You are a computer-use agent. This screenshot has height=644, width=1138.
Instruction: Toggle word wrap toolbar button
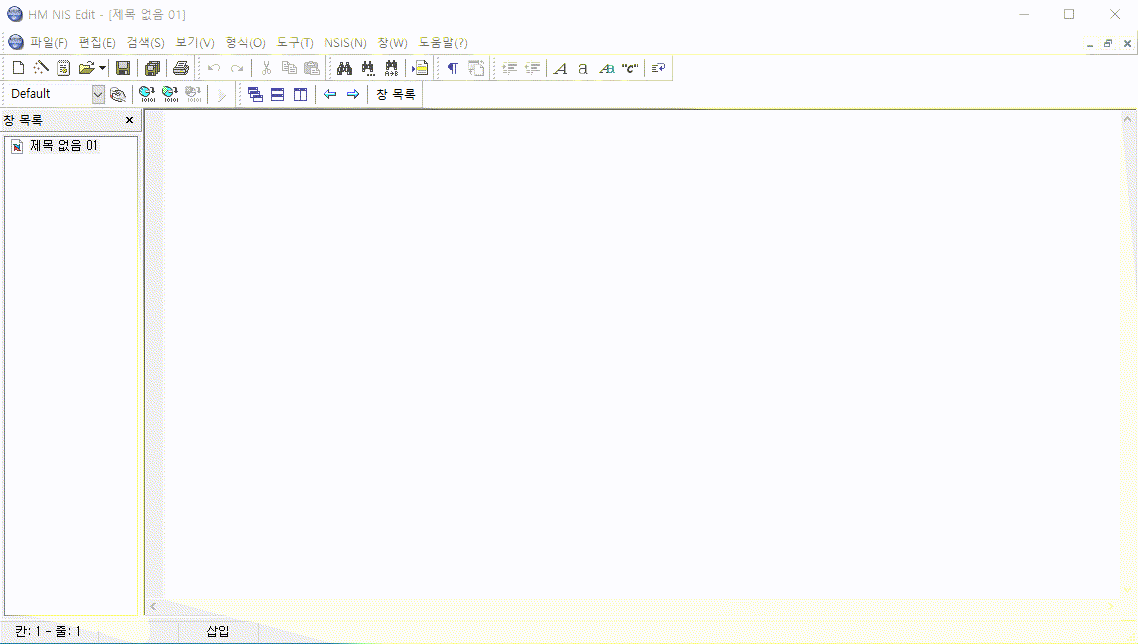pos(658,68)
